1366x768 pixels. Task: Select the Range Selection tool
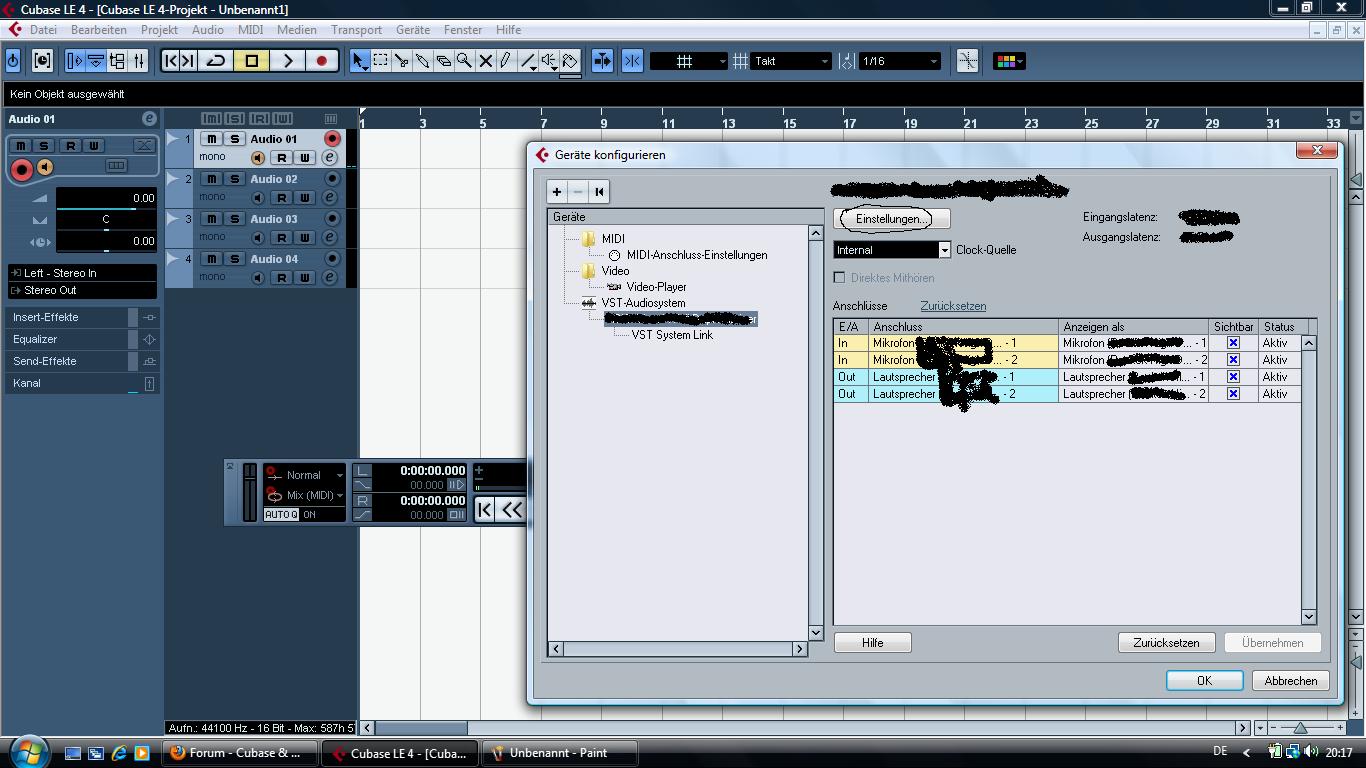click(381, 61)
